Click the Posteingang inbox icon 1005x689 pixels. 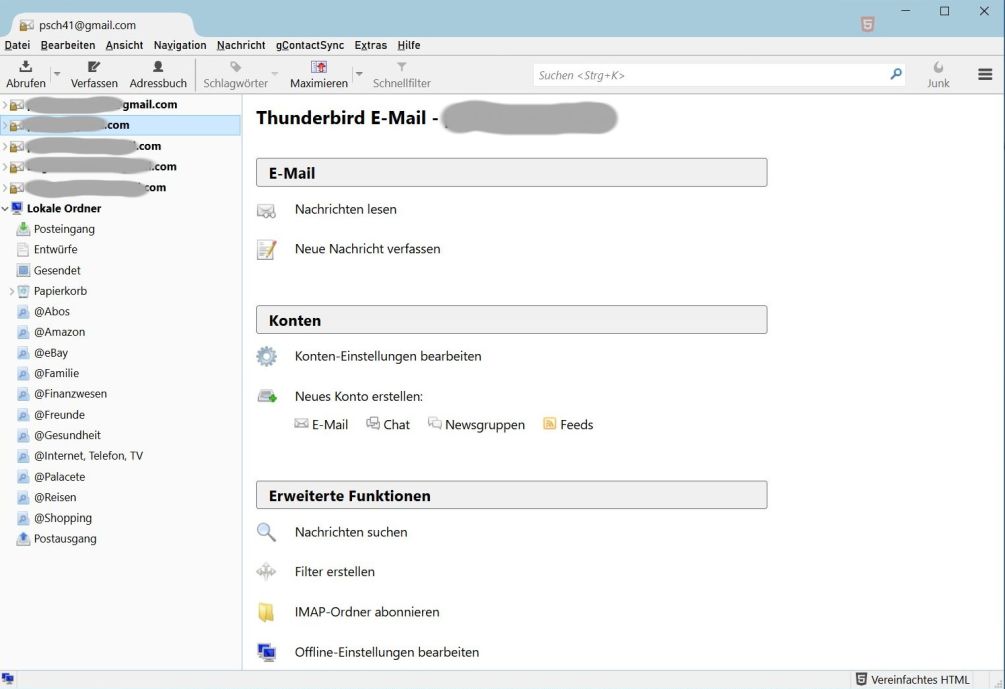pos(23,229)
